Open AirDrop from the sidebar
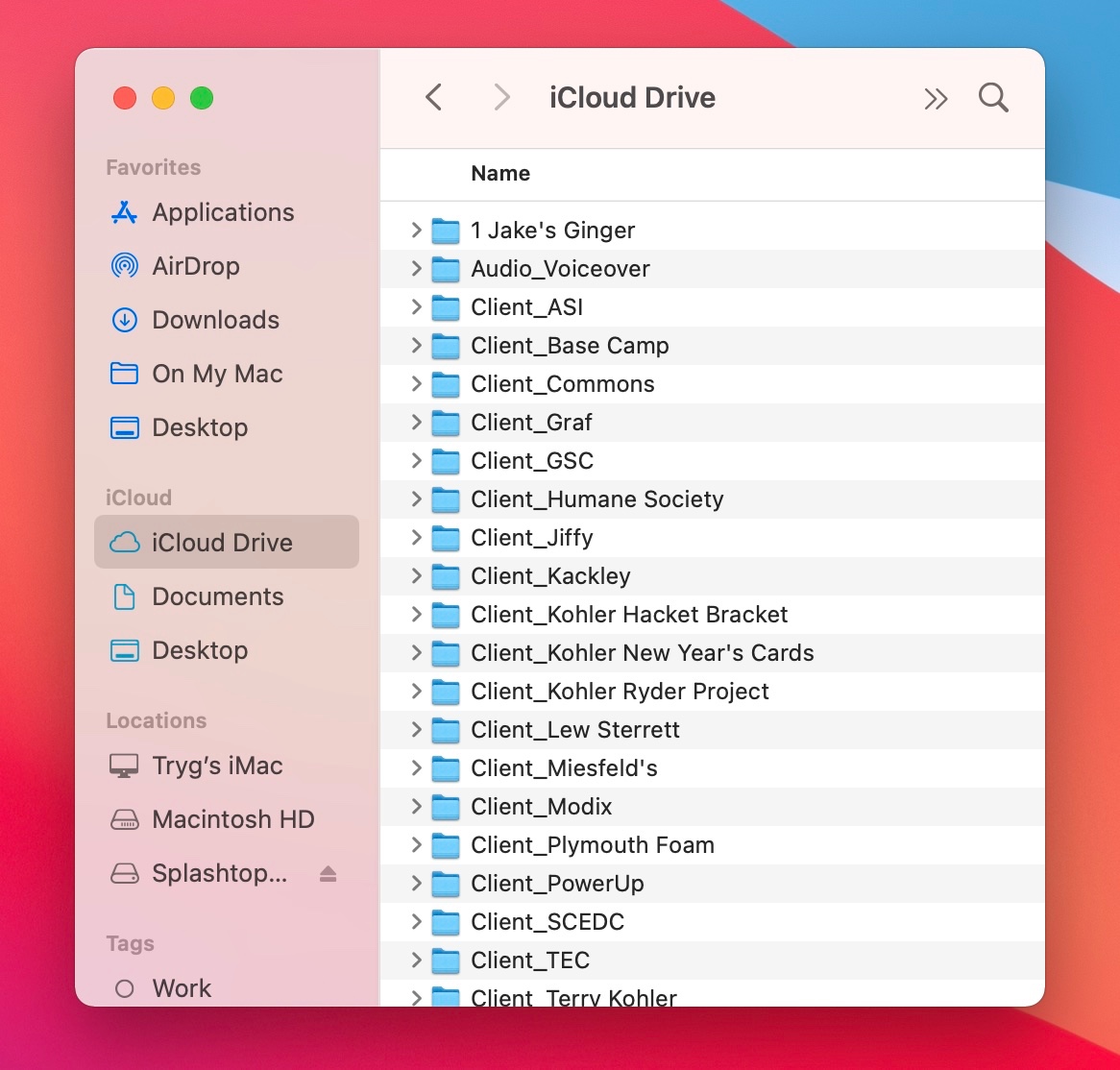Viewport: 1120px width, 1070px height. click(227, 266)
